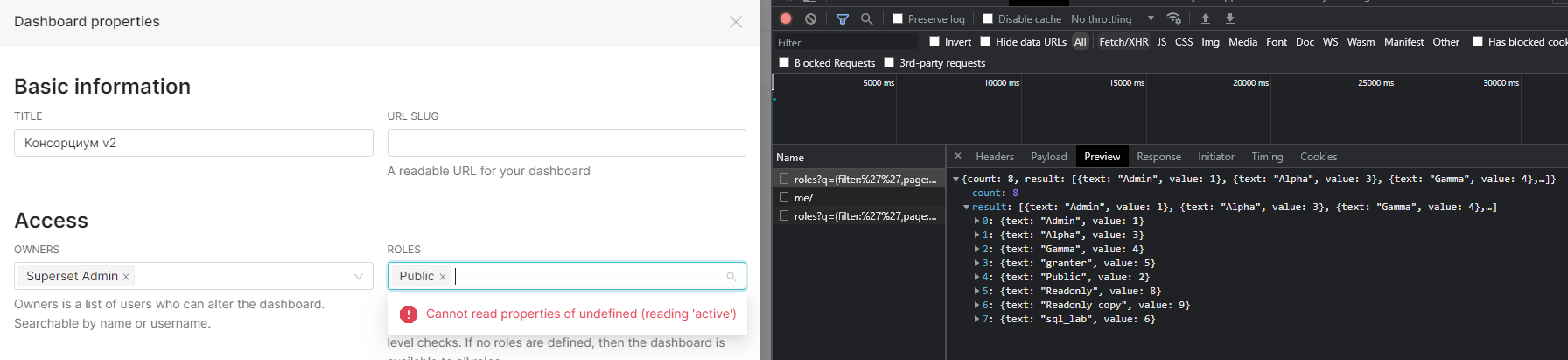Expand item 4 Public entry
This screenshot has width=1568, height=360.
pyautogui.click(x=976, y=277)
